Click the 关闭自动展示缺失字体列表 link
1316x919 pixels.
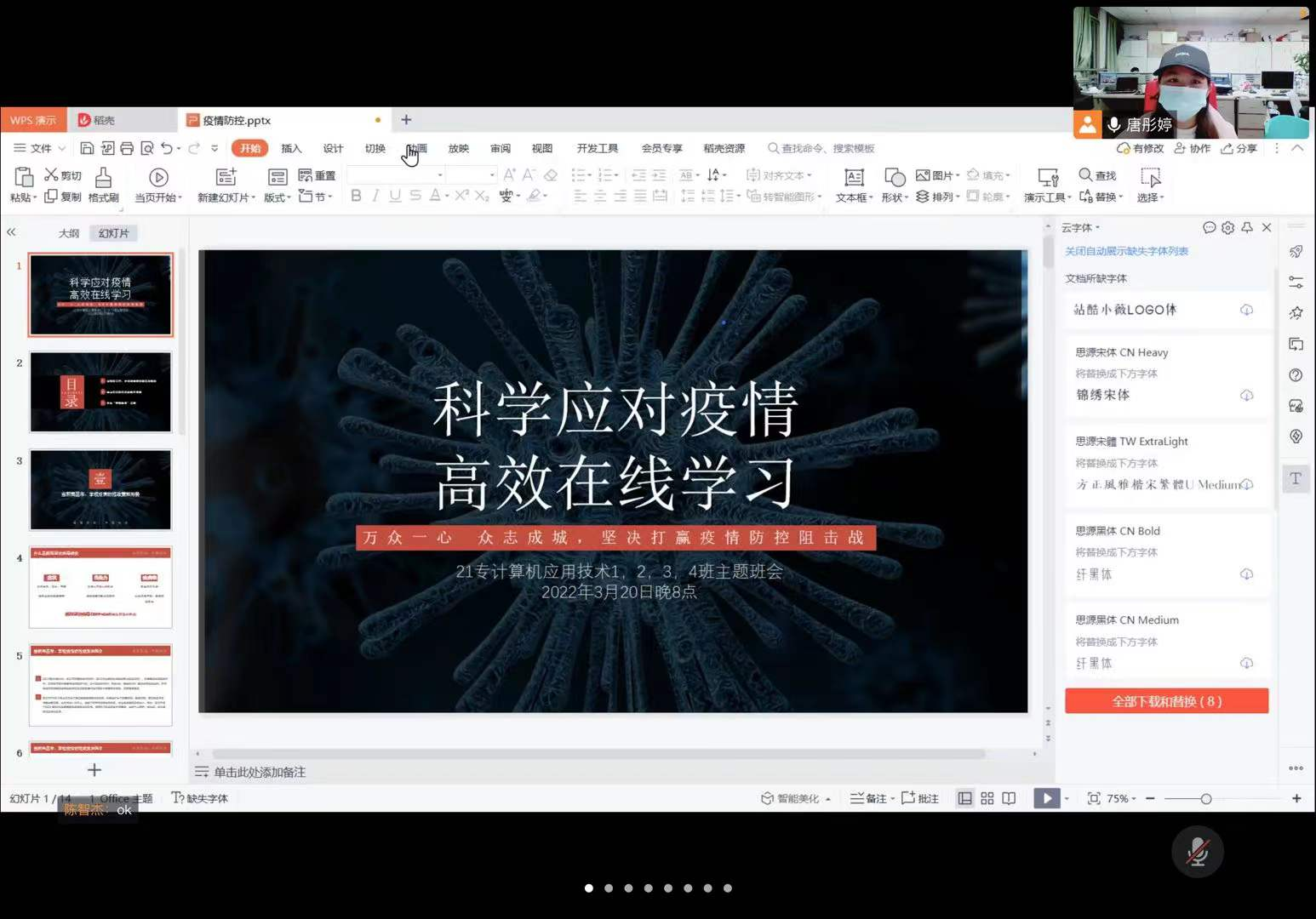click(x=1126, y=251)
